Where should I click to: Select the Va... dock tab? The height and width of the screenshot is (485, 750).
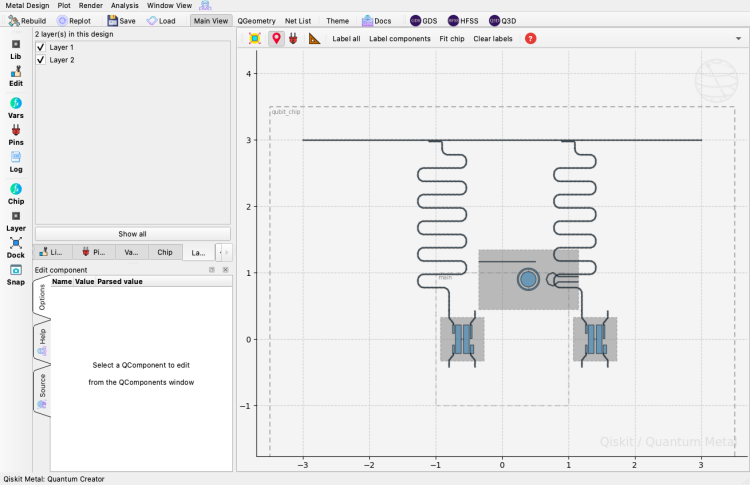(132, 252)
